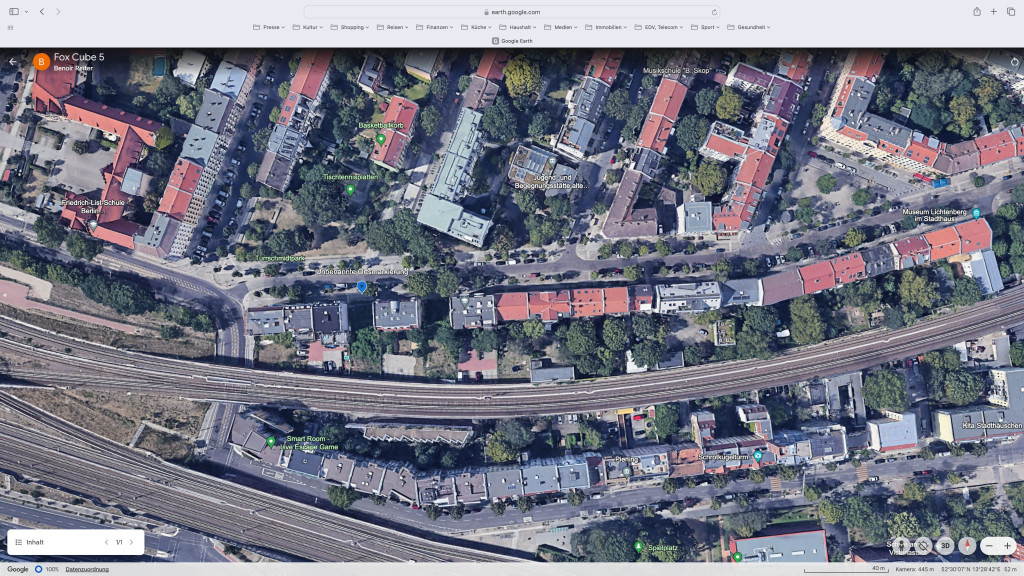Viewport: 1024px width, 576px height.
Task: Open a new Safari tab
Action: [x=993, y=12]
